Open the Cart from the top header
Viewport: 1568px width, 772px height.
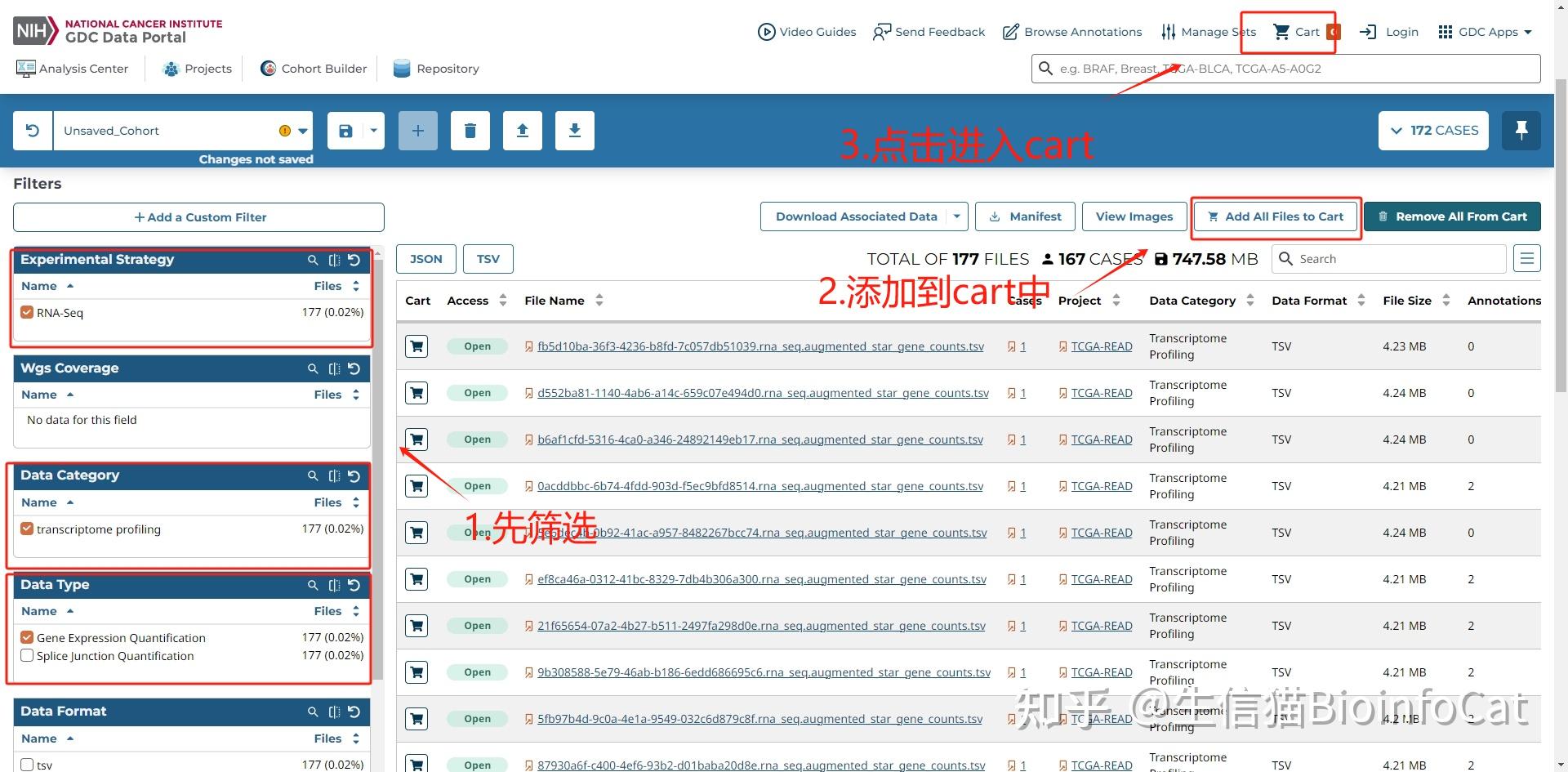click(x=1297, y=31)
